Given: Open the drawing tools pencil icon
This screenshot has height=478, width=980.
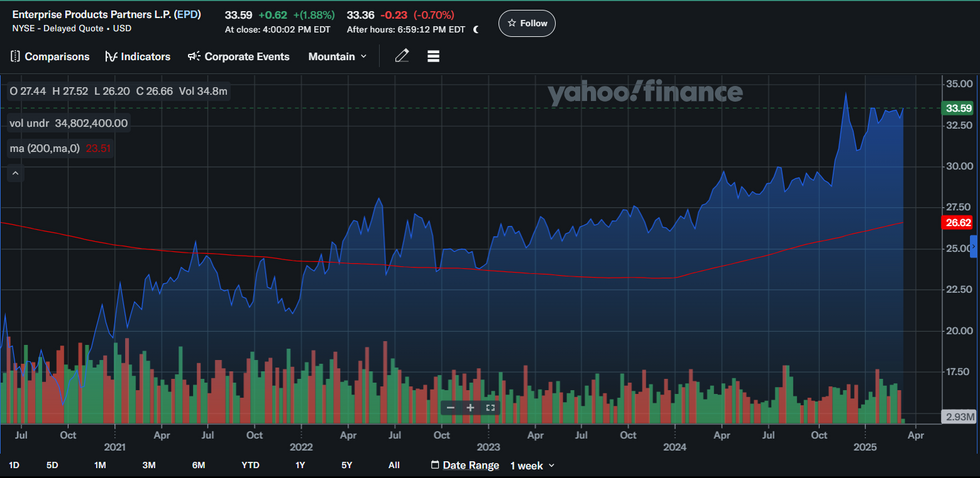Looking at the screenshot, I should (x=402, y=56).
